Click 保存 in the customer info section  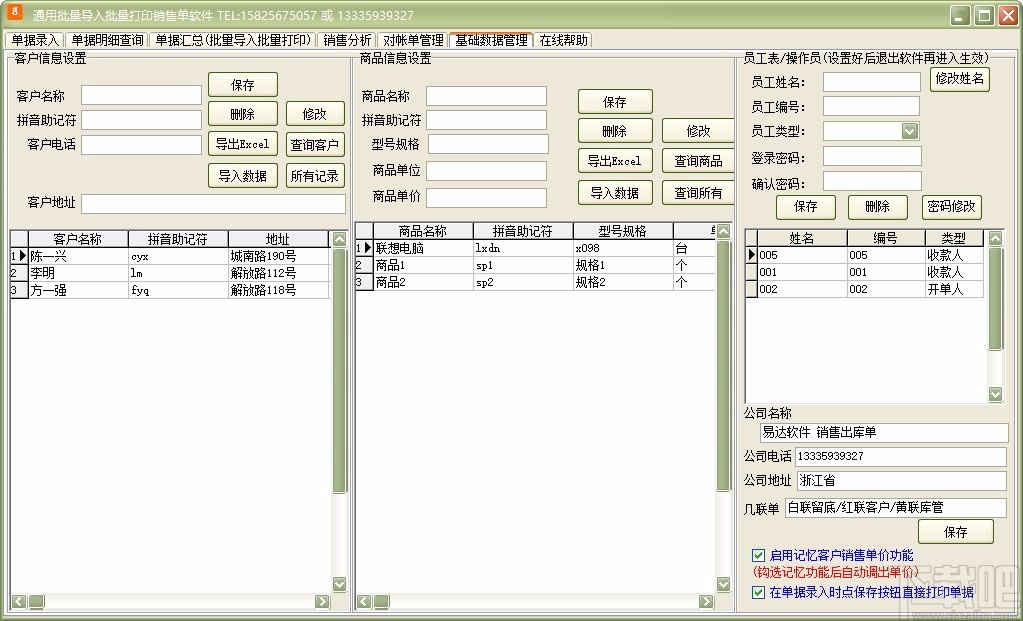pos(242,85)
